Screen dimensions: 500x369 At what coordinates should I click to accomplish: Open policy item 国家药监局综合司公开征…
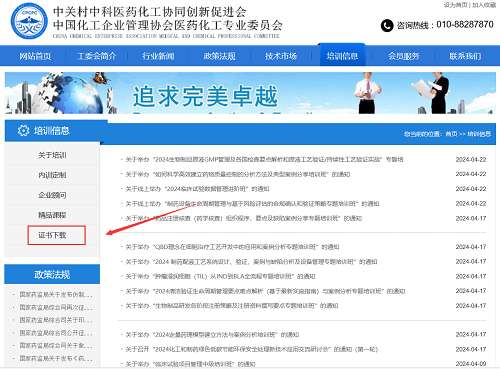[56, 333]
